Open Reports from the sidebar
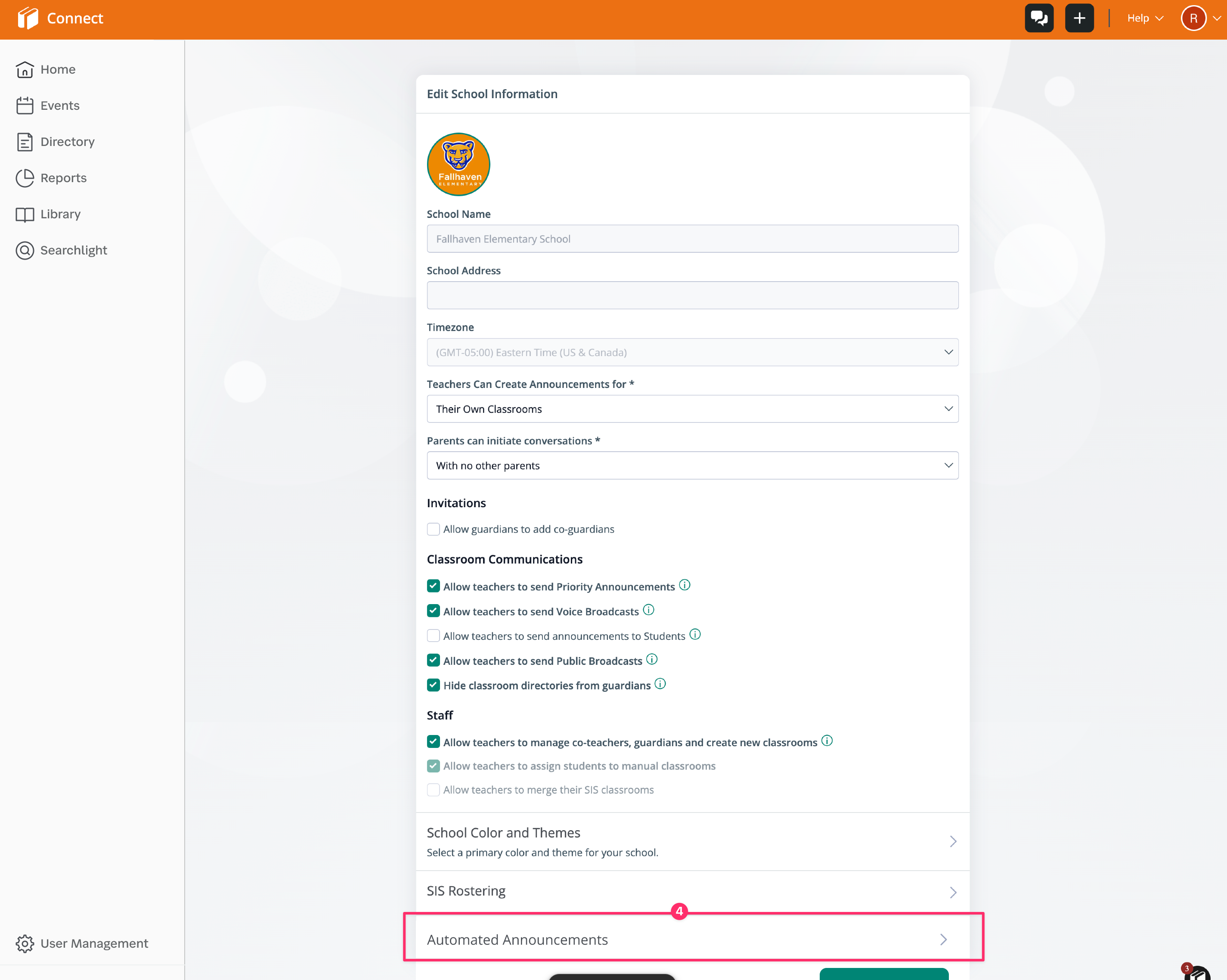The width and height of the screenshot is (1227, 980). (x=63, y=178)
